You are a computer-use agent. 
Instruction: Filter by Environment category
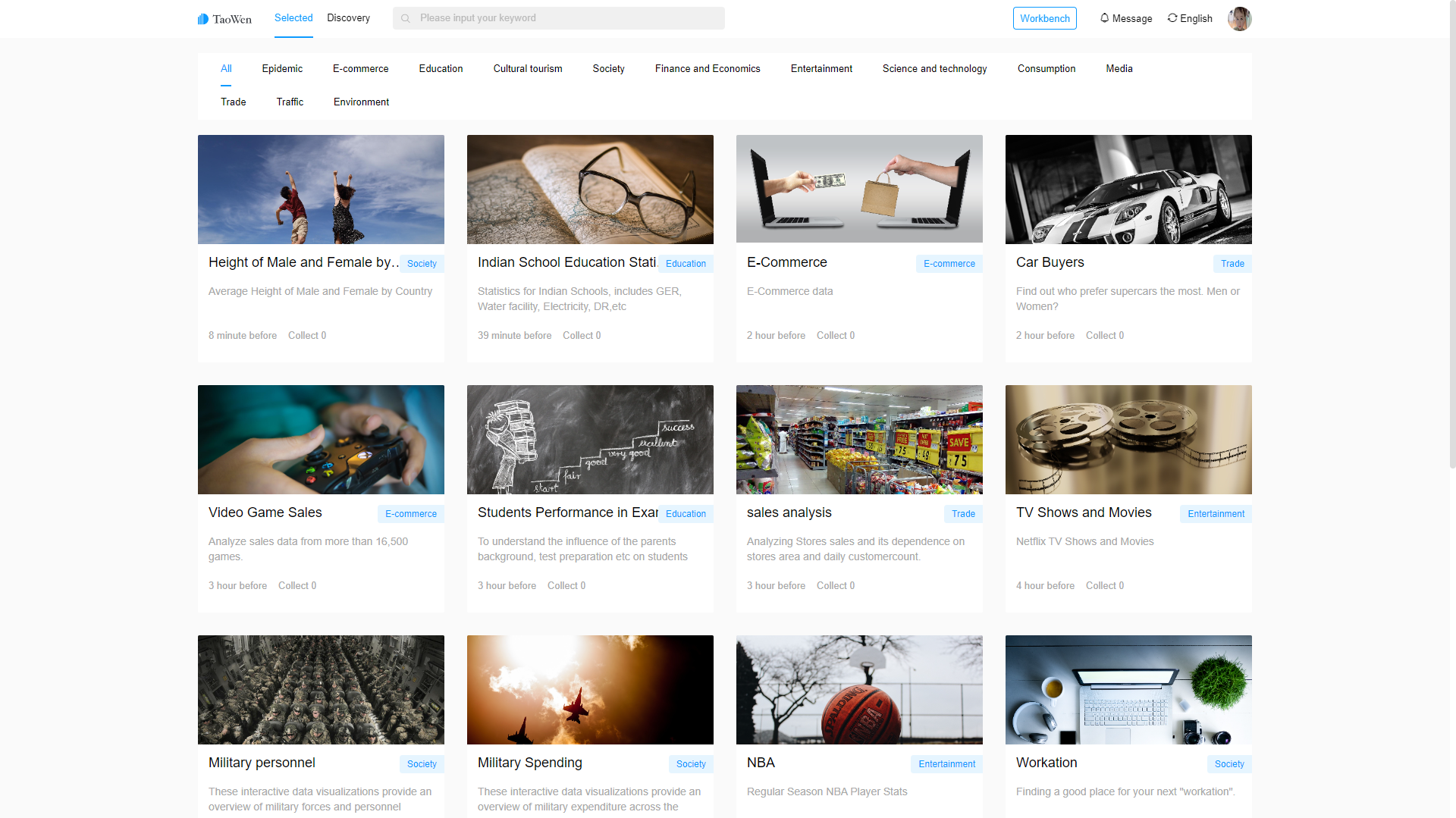coord(361,102)
